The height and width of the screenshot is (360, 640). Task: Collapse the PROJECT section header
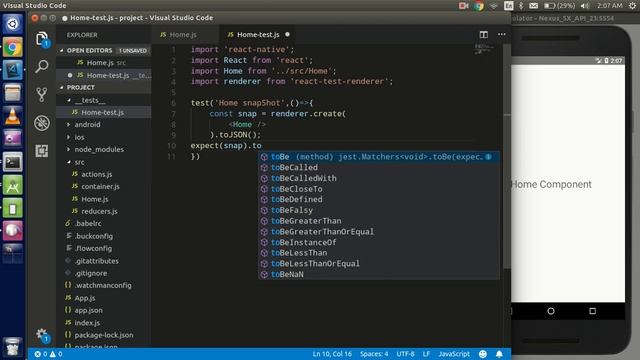pyautogui.click(x=104, y=87)
